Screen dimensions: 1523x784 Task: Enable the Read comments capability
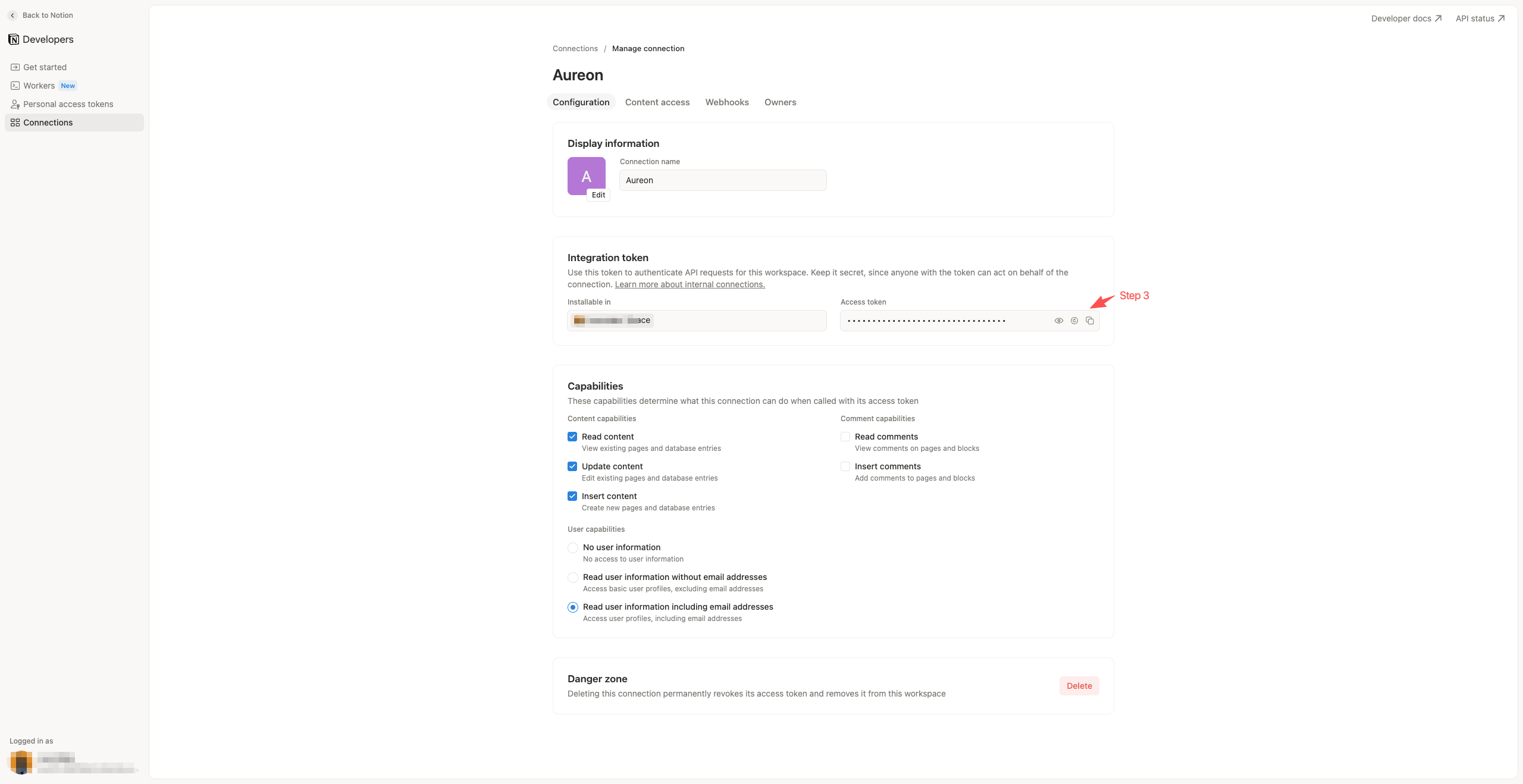click(845, 437)
